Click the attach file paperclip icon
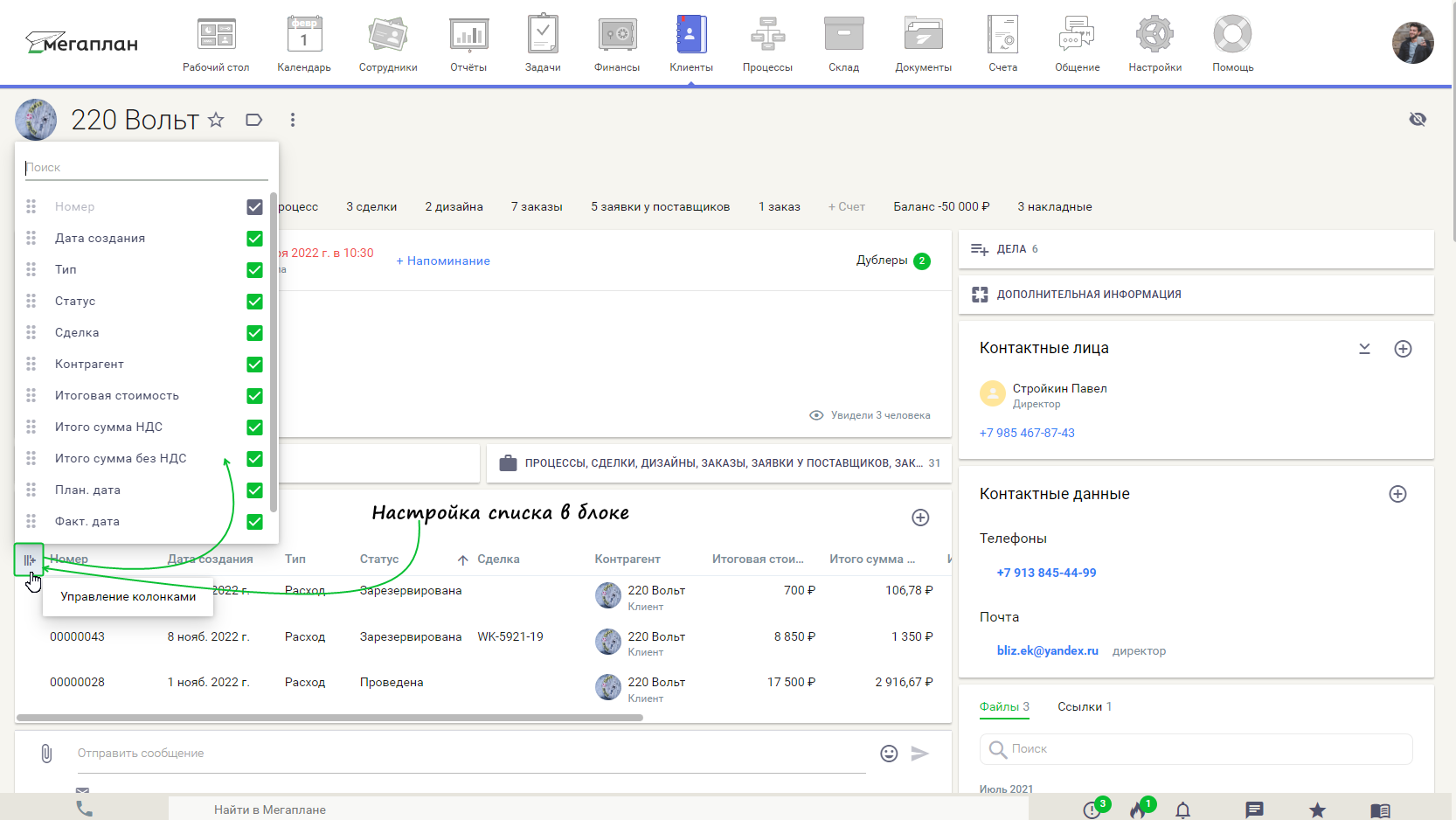The image size is (1456, 820). click(x=46, y=753)
